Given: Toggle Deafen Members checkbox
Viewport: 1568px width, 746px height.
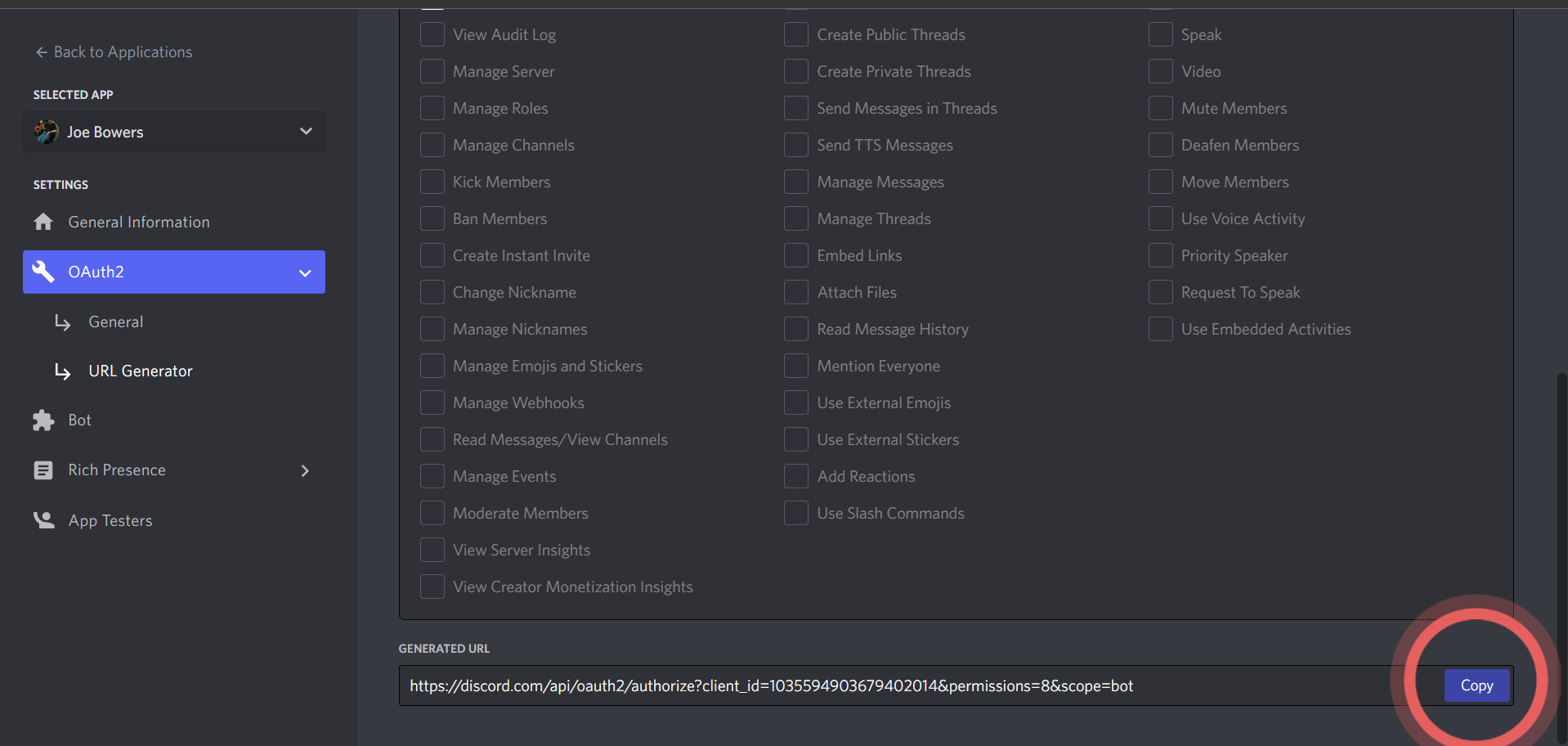Looking at the screenshot, I should (1161, 145).
